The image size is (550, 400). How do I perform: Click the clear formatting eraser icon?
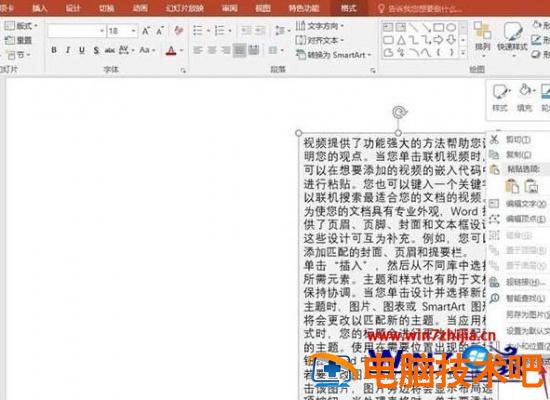tap(179, 31)
